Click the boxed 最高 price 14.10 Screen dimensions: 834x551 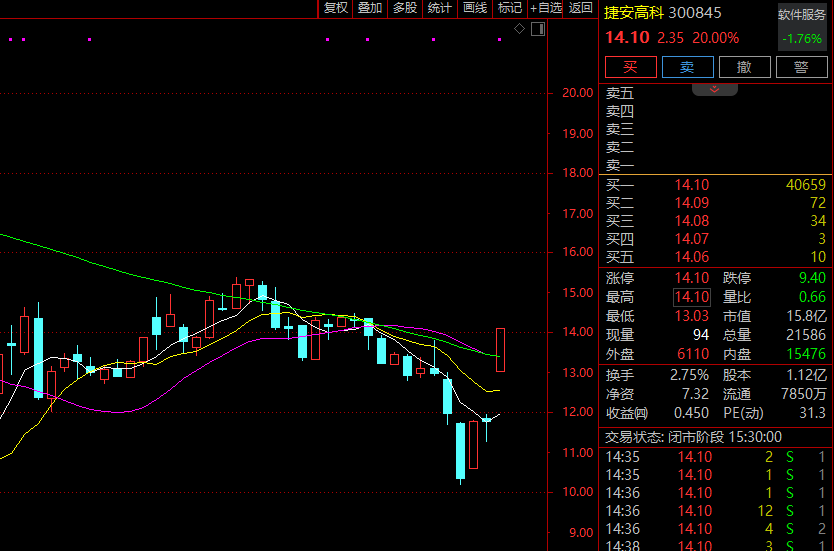[692, 297]
